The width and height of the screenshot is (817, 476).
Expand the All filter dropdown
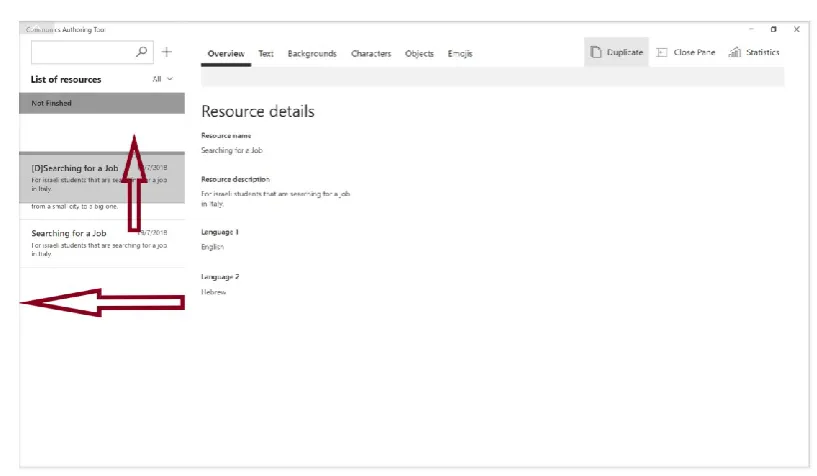(163, 79)
